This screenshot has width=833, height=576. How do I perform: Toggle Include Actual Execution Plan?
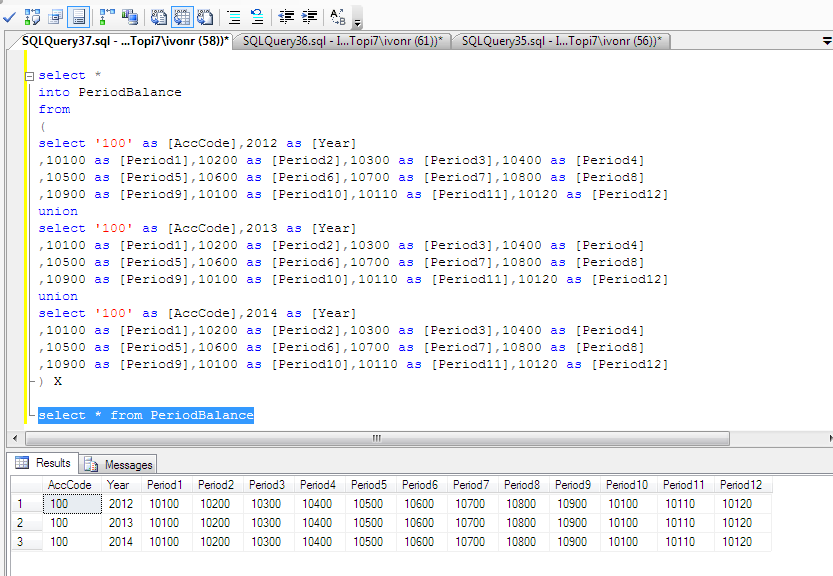[x=107, y=17]
